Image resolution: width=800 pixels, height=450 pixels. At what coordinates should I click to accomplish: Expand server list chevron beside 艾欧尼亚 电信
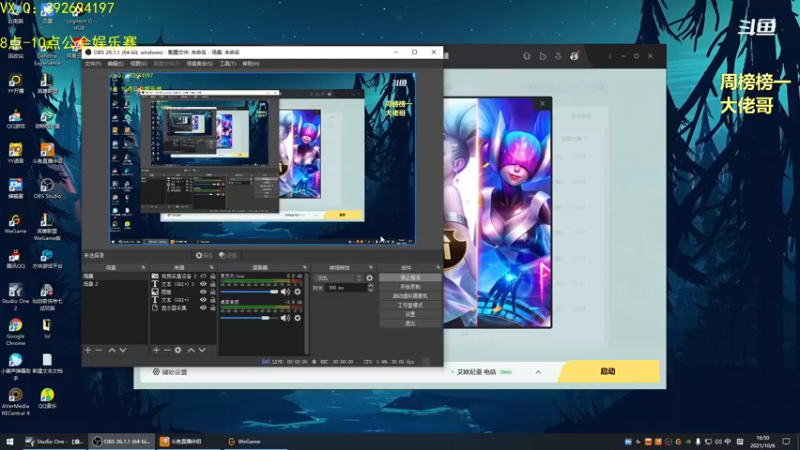(x=538, y=372)
